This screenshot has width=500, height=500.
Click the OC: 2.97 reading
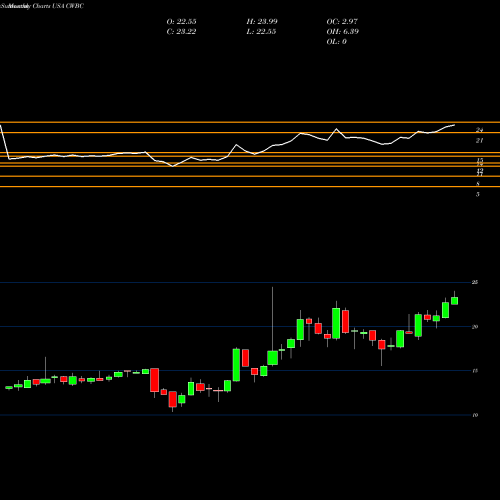coord(342,22)
